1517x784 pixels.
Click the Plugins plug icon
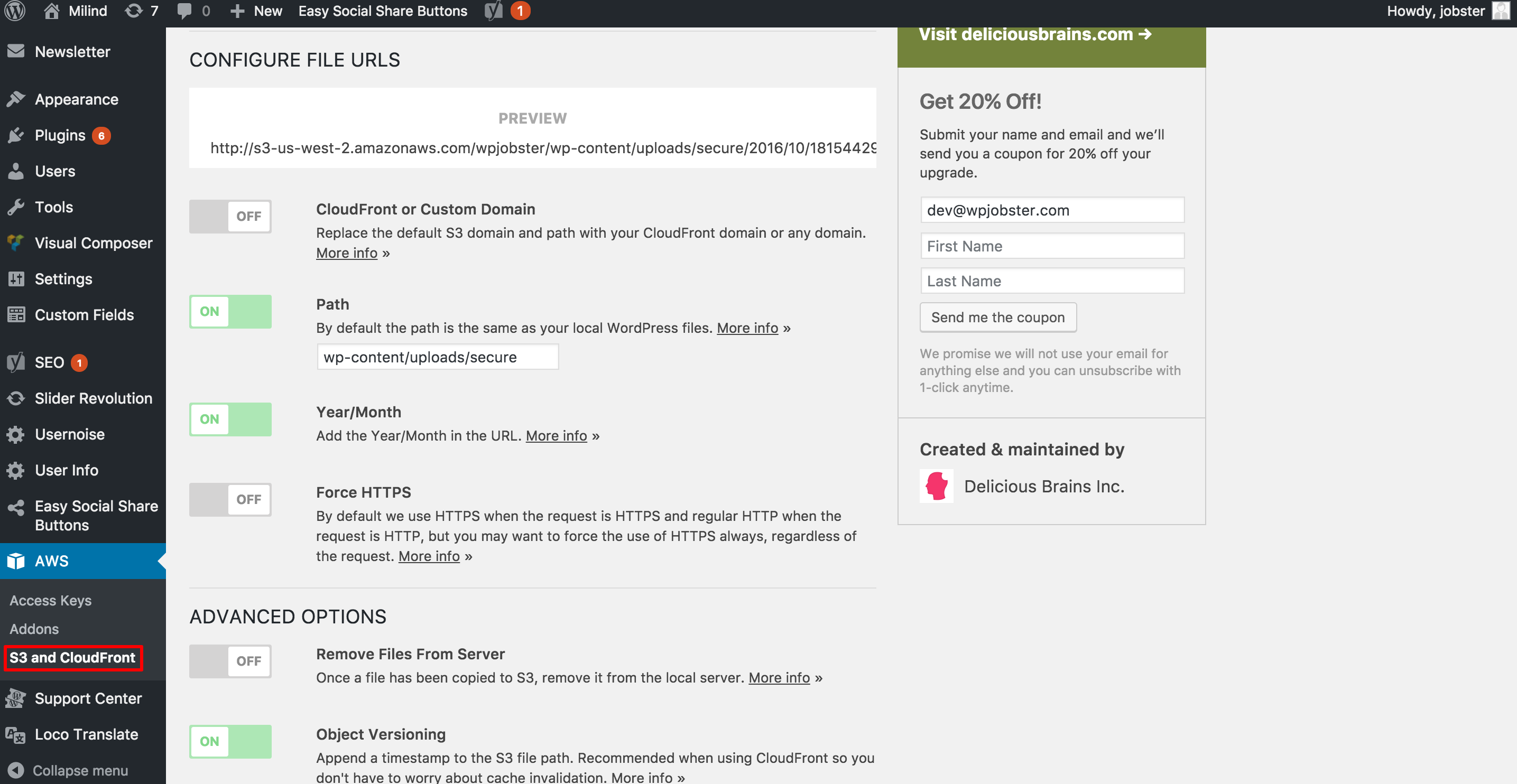click(16, 135)
